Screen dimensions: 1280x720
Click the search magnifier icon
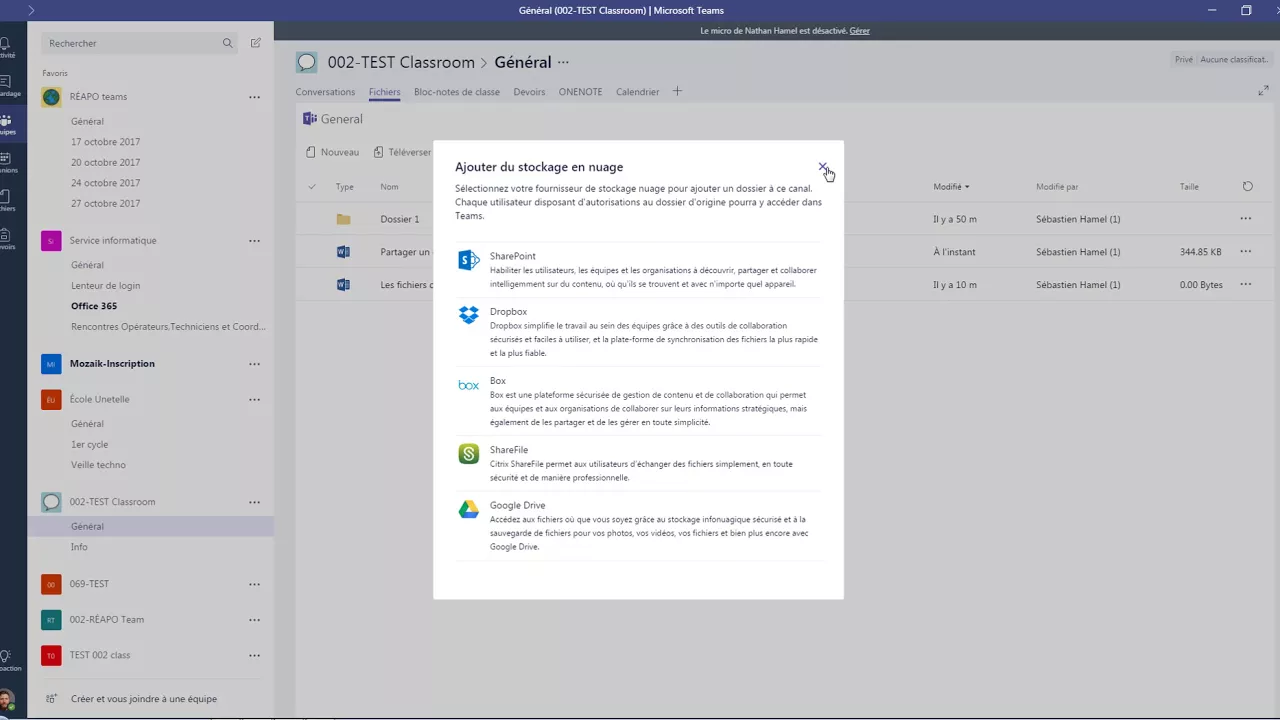227,43
